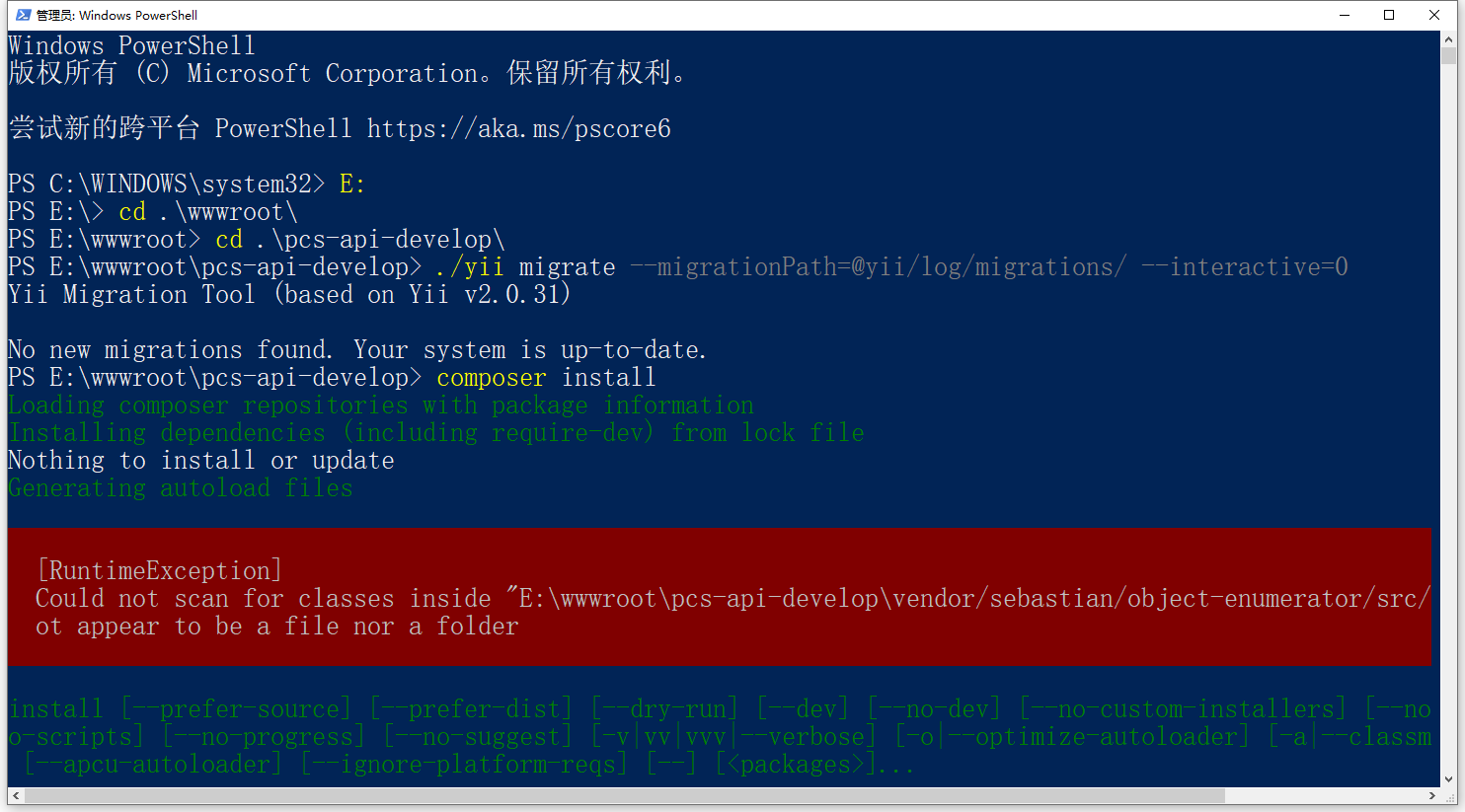Click the vertical scrollbar up arrow

click(1448, 39)
